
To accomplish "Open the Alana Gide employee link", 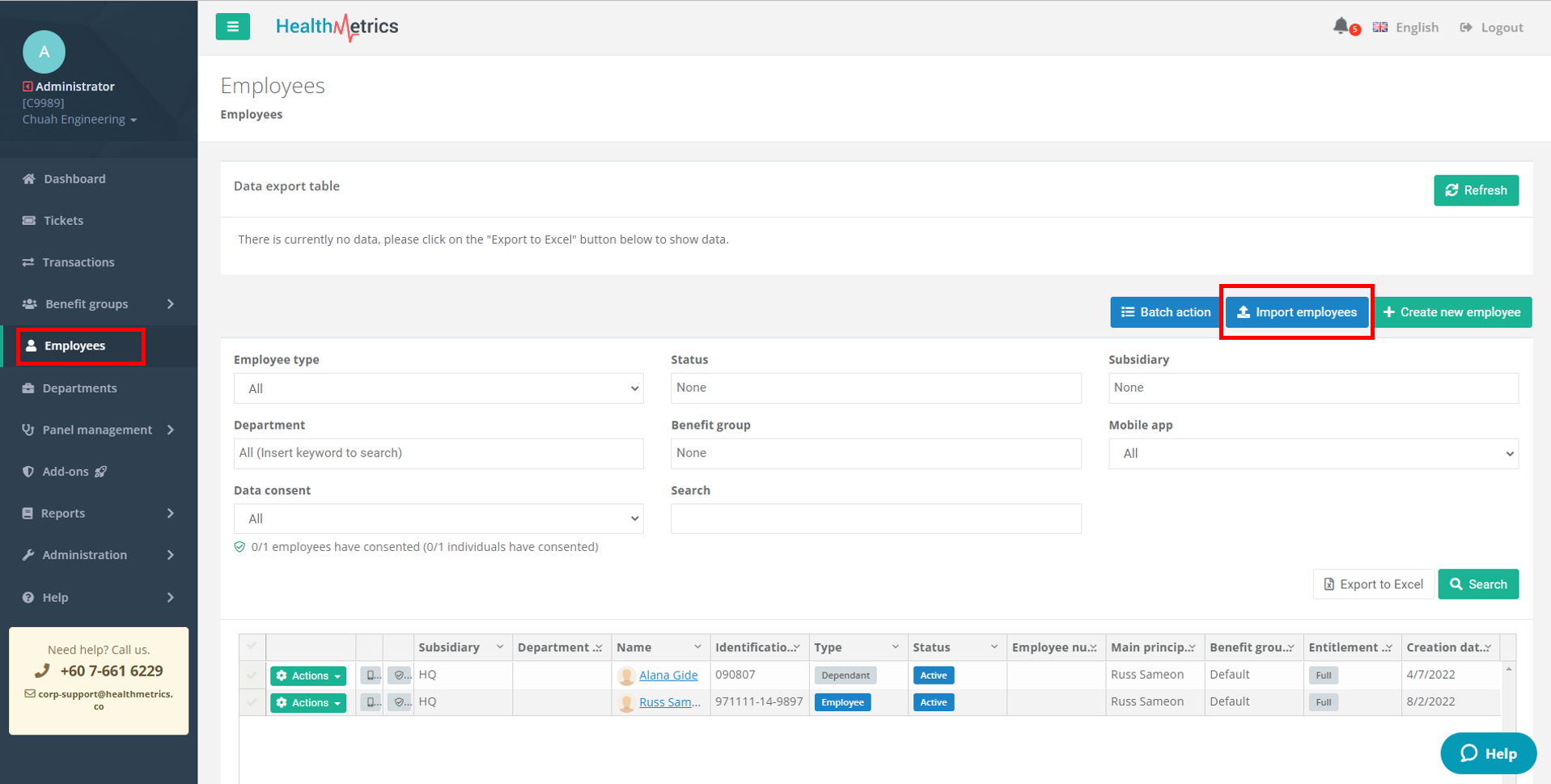I will (x=667, y=676).
